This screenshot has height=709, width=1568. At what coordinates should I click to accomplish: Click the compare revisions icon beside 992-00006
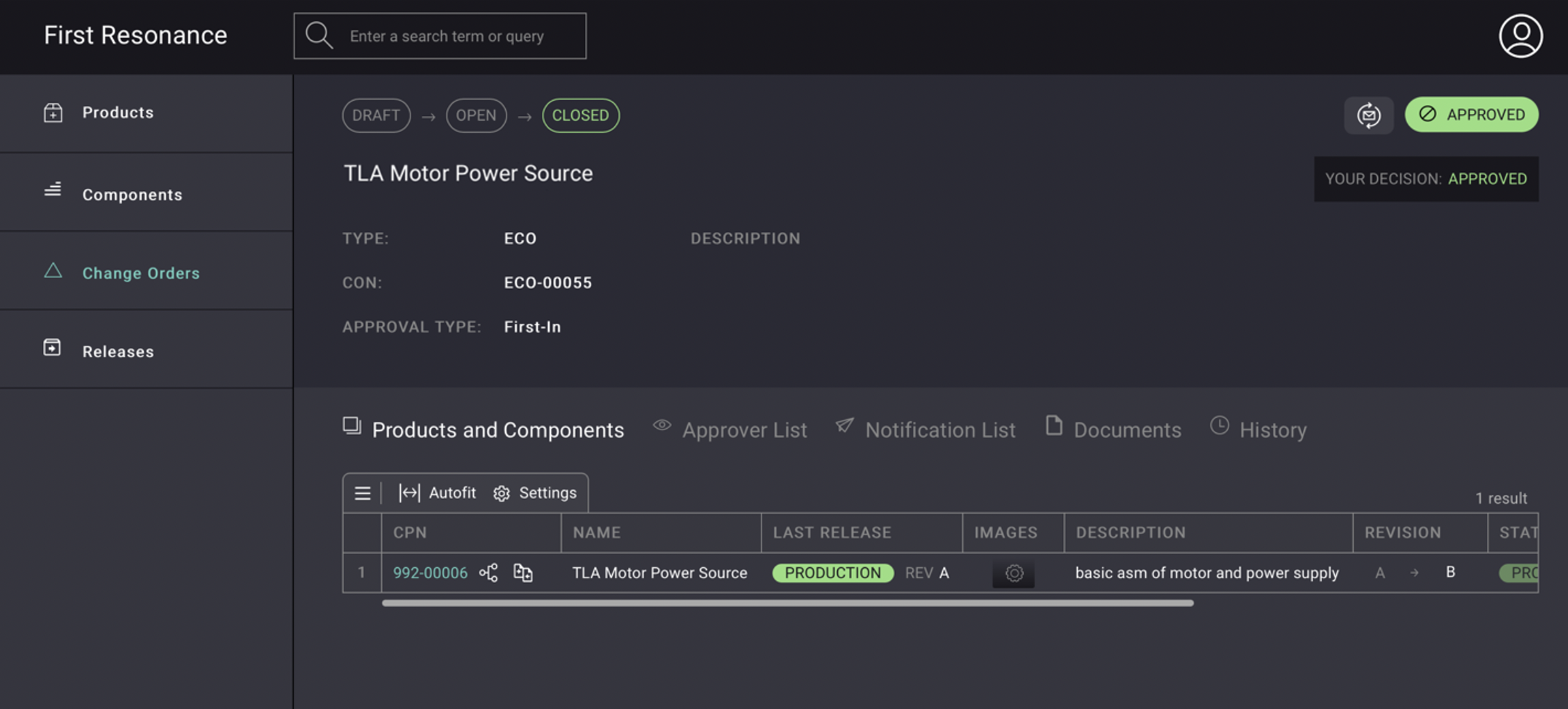tap(523, 573)
